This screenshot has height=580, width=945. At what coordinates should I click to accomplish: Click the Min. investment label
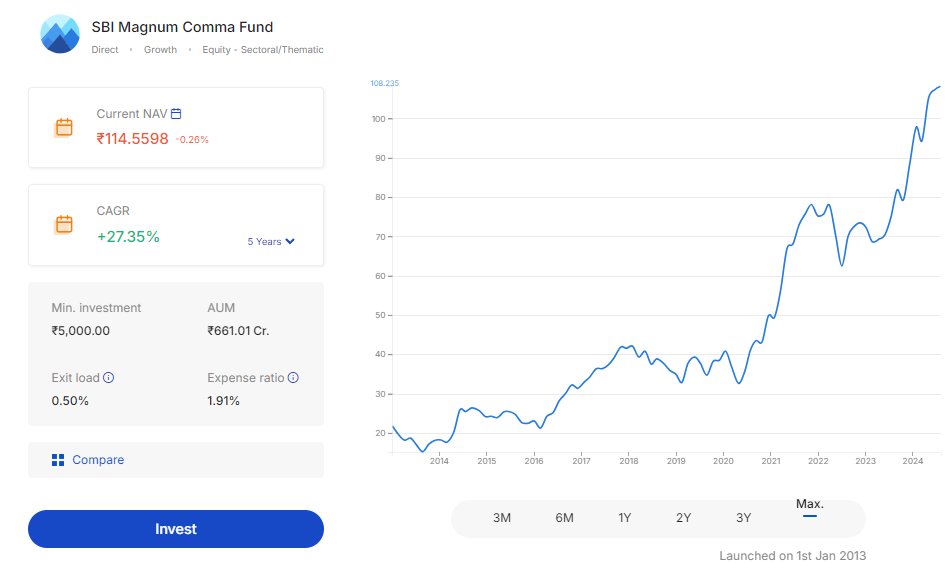(96, 308)
